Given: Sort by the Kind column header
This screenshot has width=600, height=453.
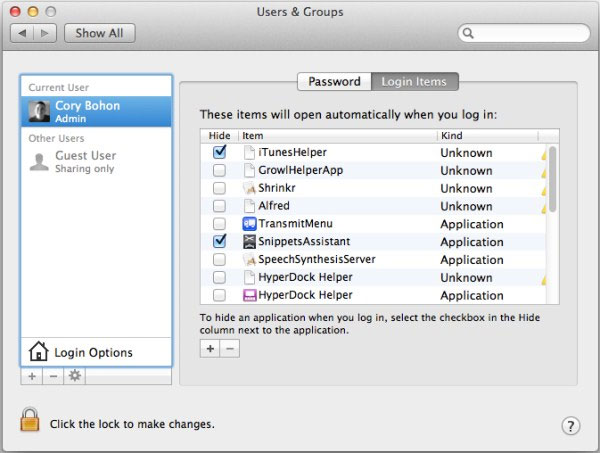Looking at the screenshot, I should pyautogui.click(x=487, y=136).
